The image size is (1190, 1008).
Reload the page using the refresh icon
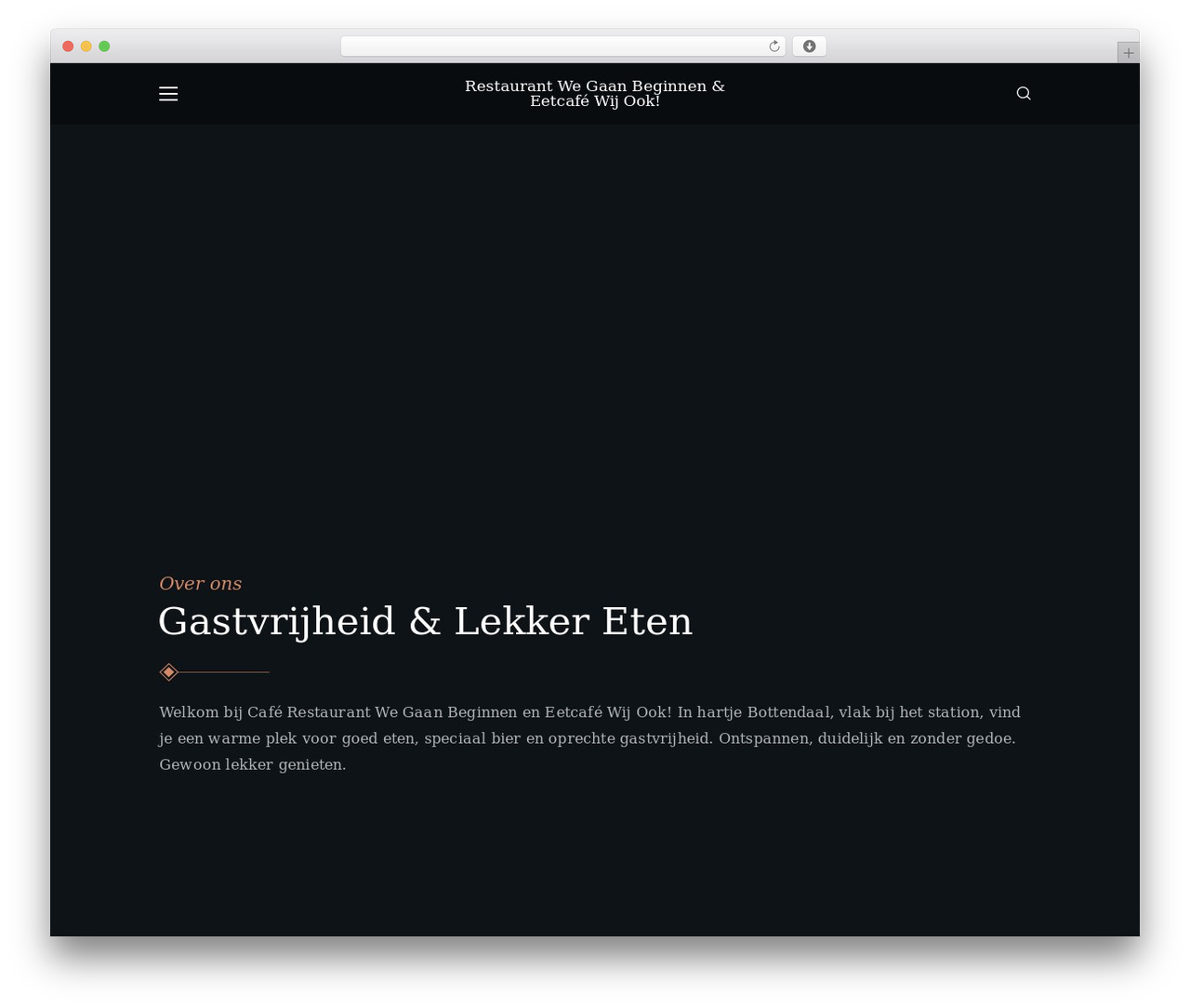pos(774,46)
